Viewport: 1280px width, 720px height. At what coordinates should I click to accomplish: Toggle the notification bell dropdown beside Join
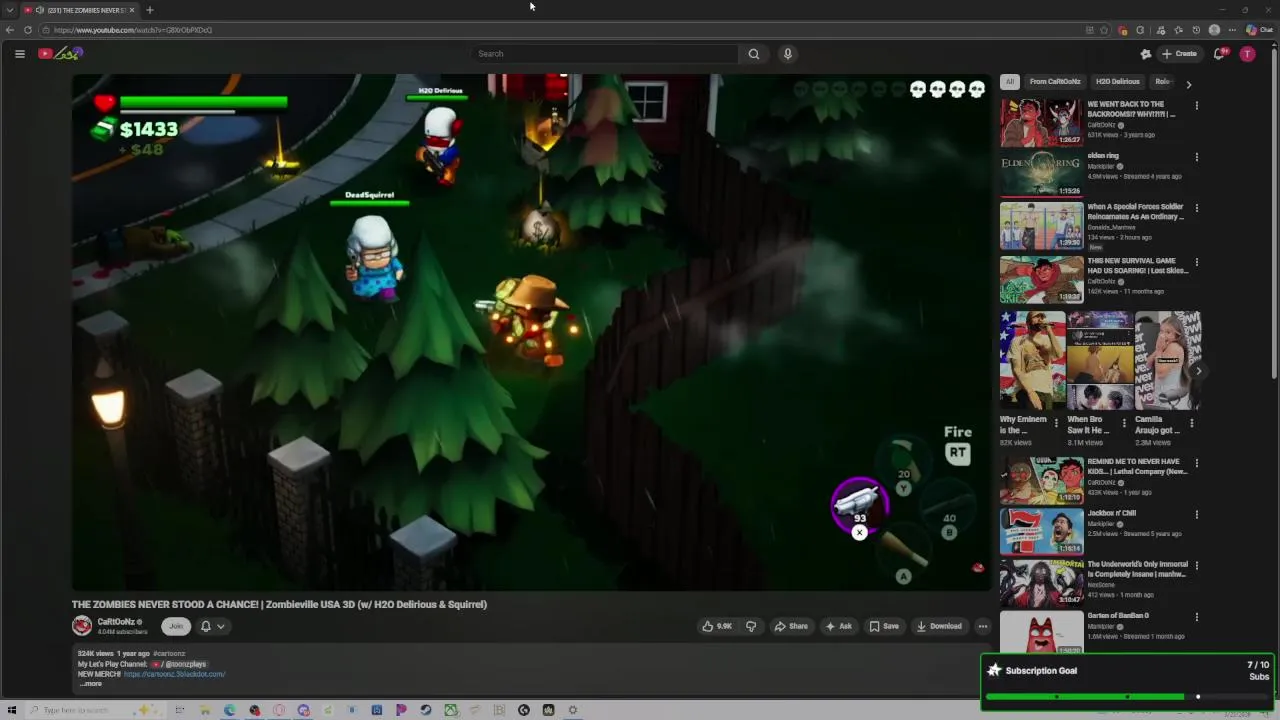coord(212,626)
